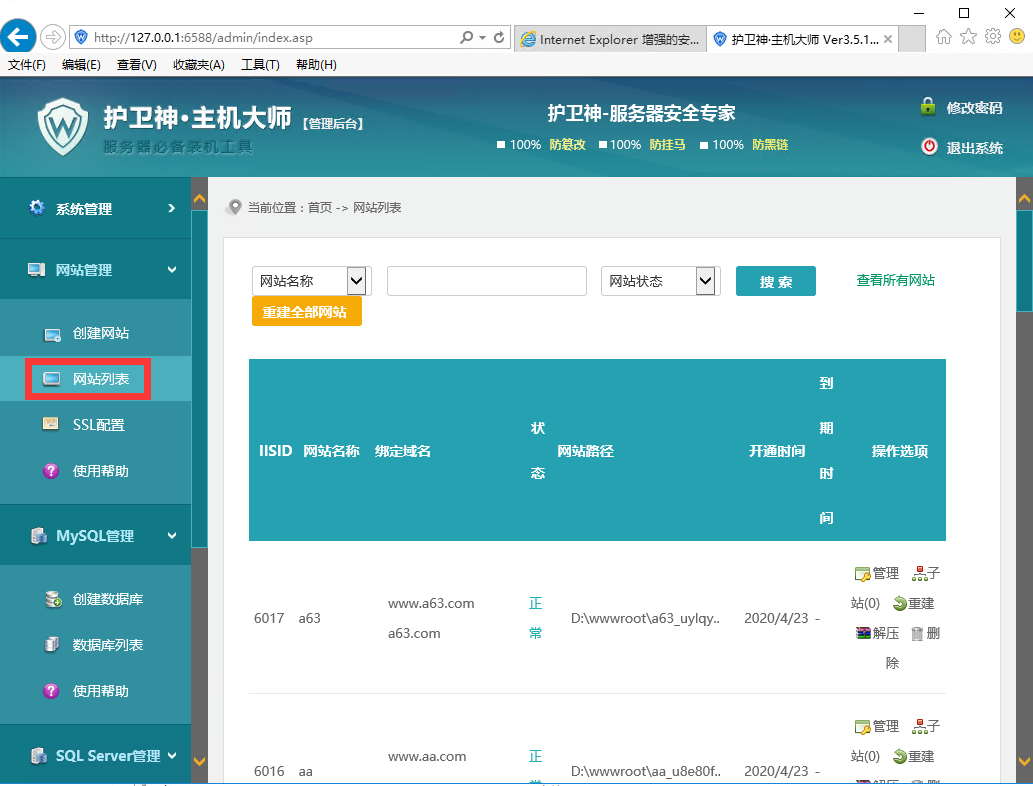Image resolution: width=1033 pixels, height=786 pixels.
Task: Click 重建 for site a63
Action: pos(913,603)
